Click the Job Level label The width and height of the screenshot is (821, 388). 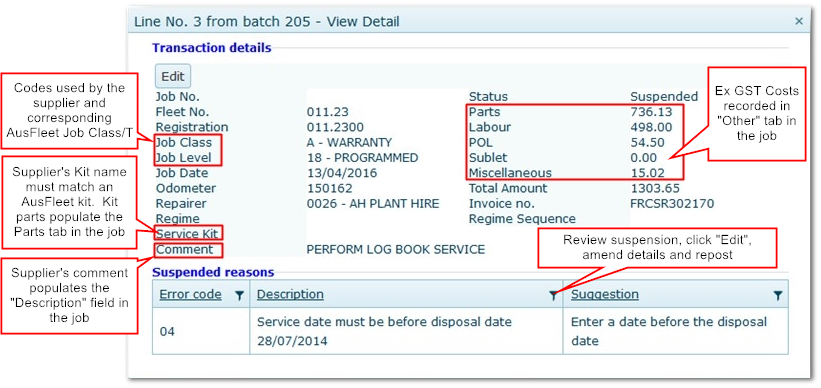coord(183,158)
